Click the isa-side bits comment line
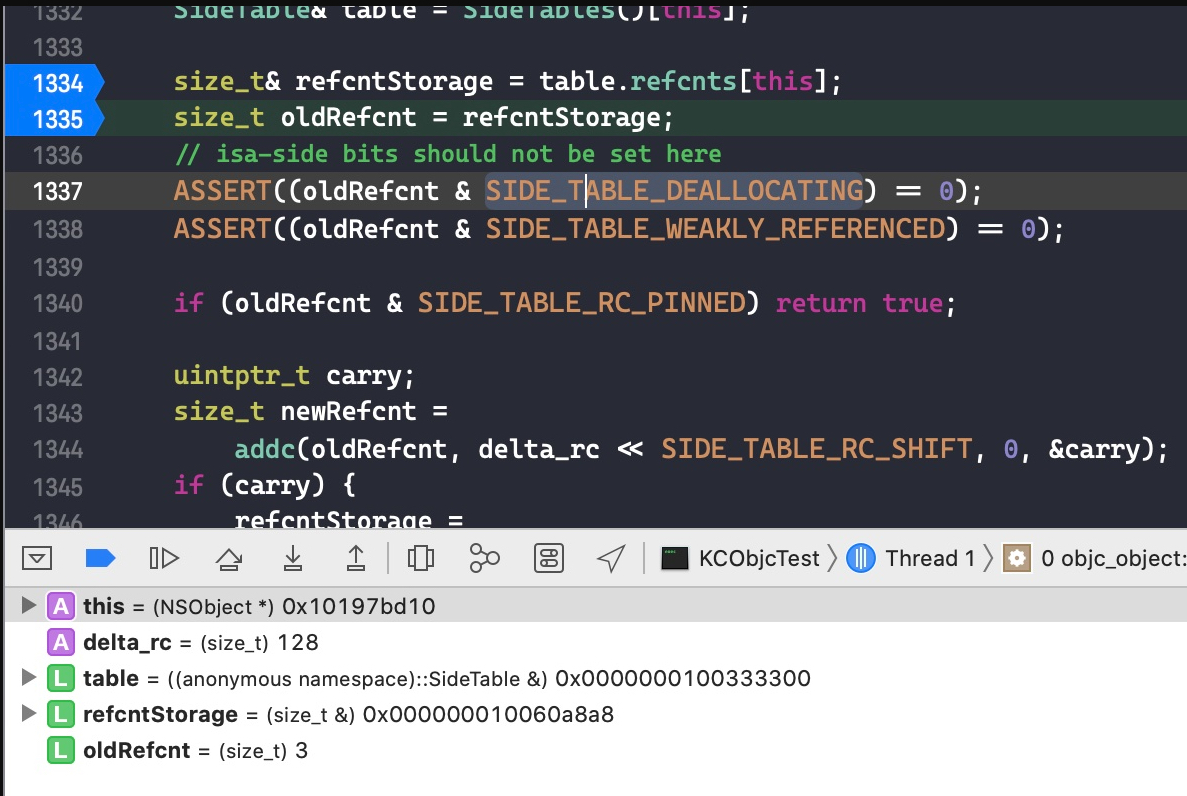Viewport: 1187px width, 796px height. pyautogui.click(x=447, y=154)
